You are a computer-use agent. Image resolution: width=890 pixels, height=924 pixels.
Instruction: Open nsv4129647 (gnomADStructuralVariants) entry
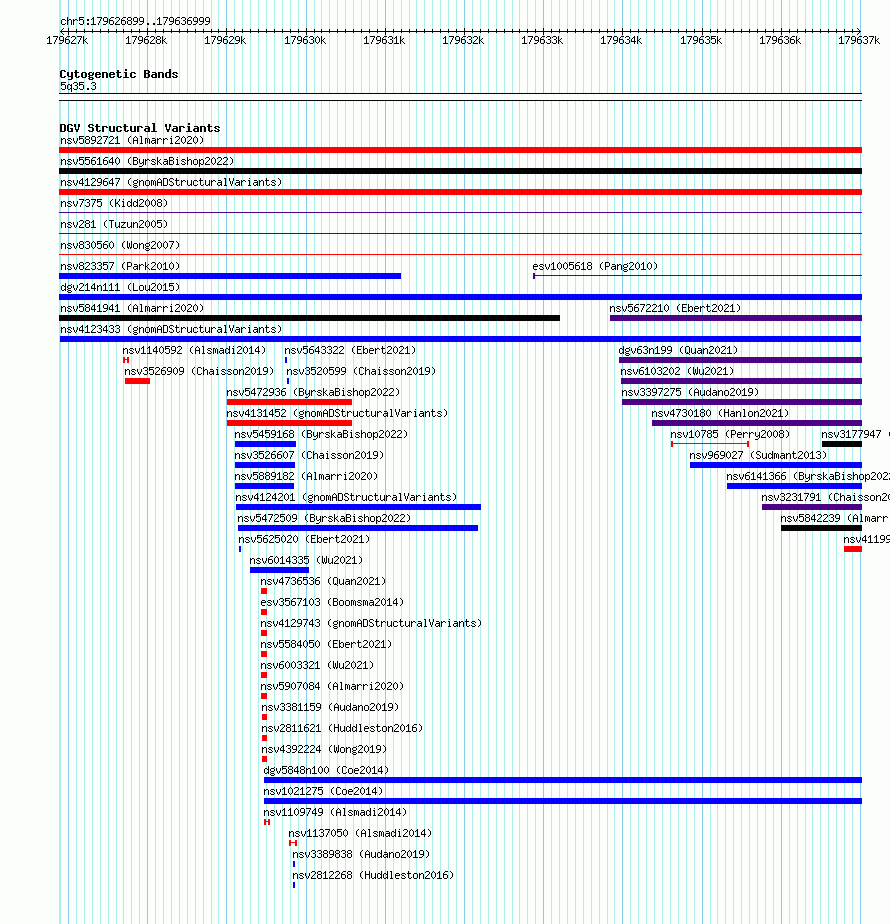click(x=171, y=183)
